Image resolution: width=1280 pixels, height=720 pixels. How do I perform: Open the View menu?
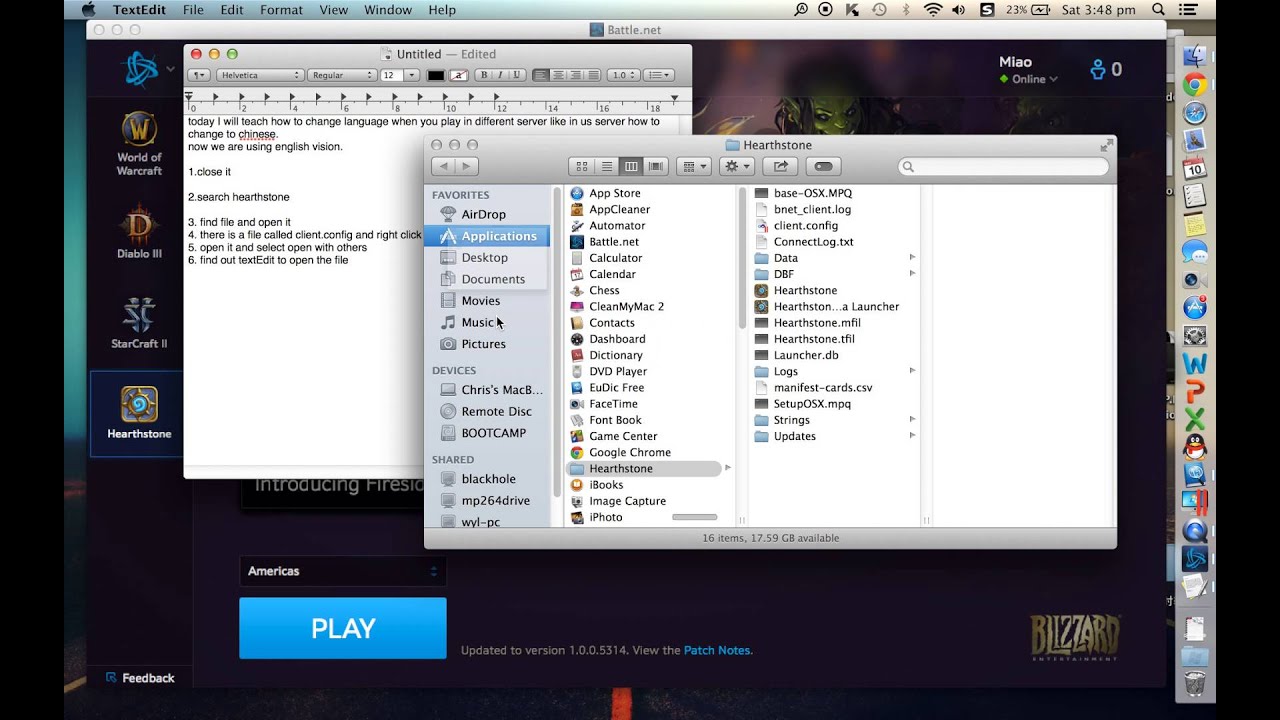pyautogui.click(x=332, y=10)
